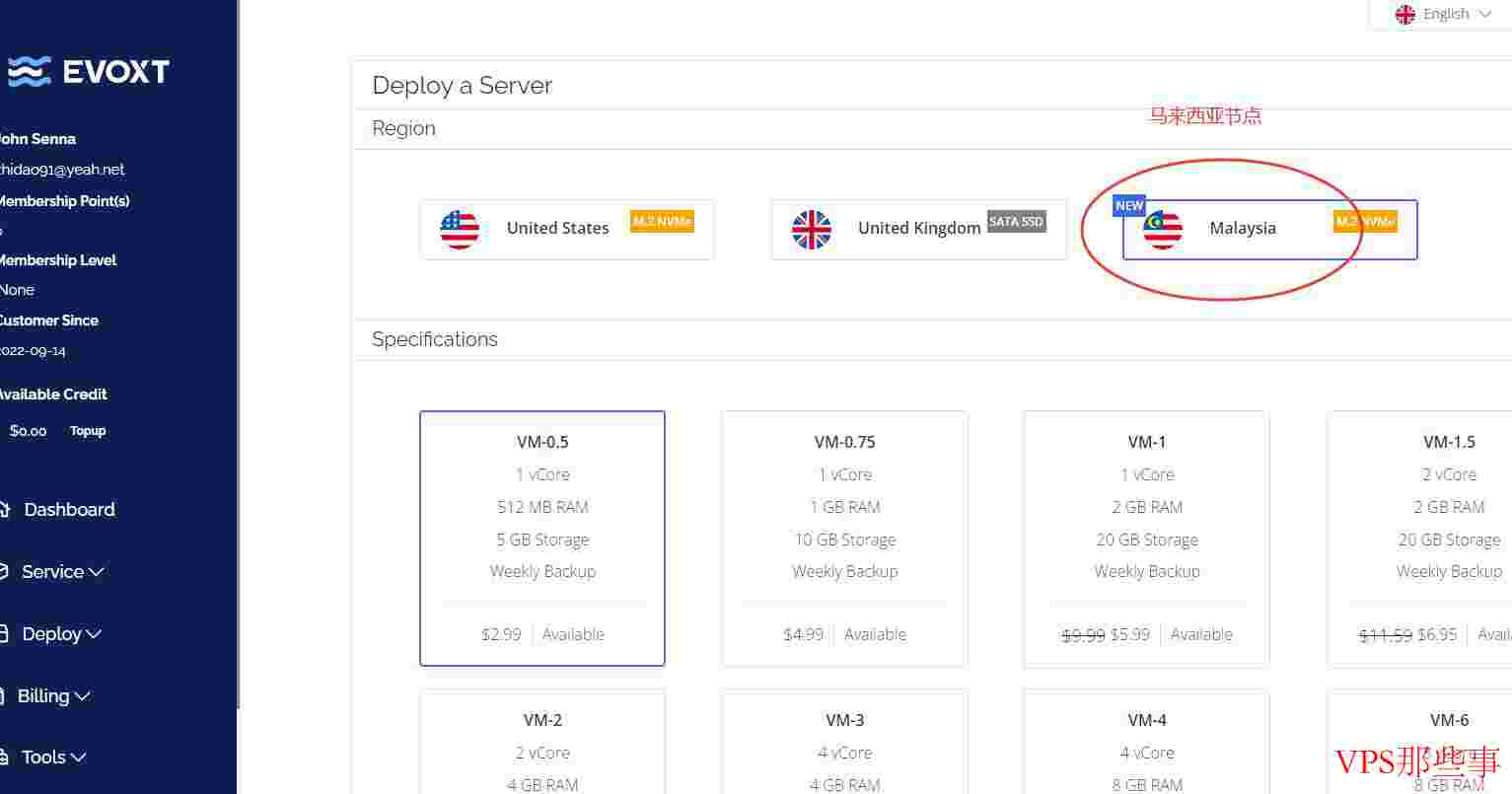
Task: Open the English language dropdown
Action: coord(1444,14)
